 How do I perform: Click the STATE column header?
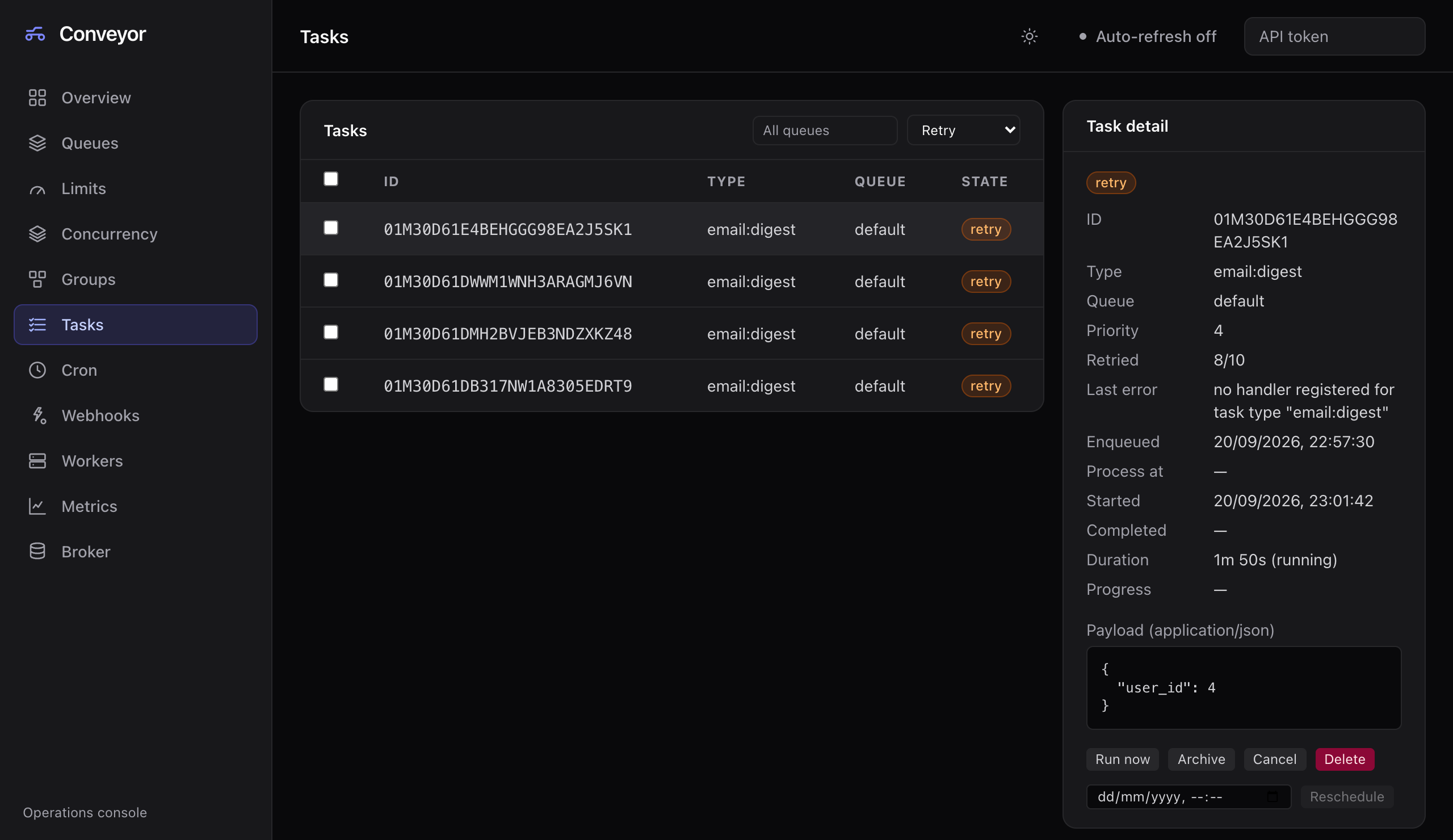click(x=984, y=182)
